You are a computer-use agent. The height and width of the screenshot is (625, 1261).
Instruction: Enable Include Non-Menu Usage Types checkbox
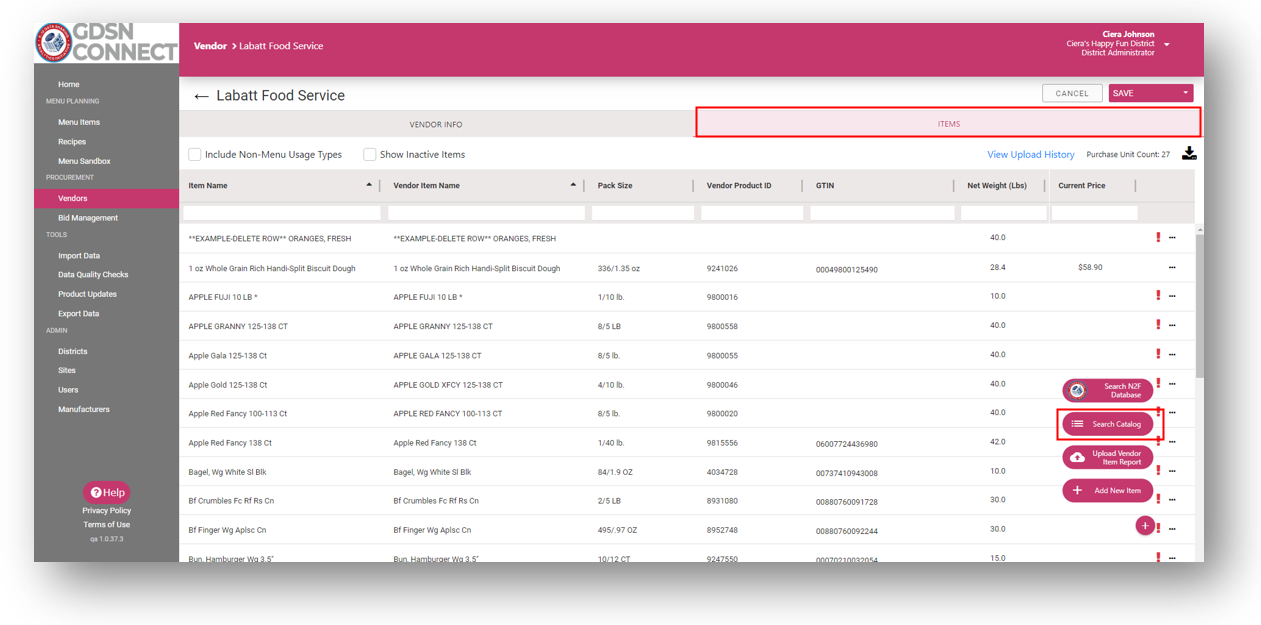[195, 155]
